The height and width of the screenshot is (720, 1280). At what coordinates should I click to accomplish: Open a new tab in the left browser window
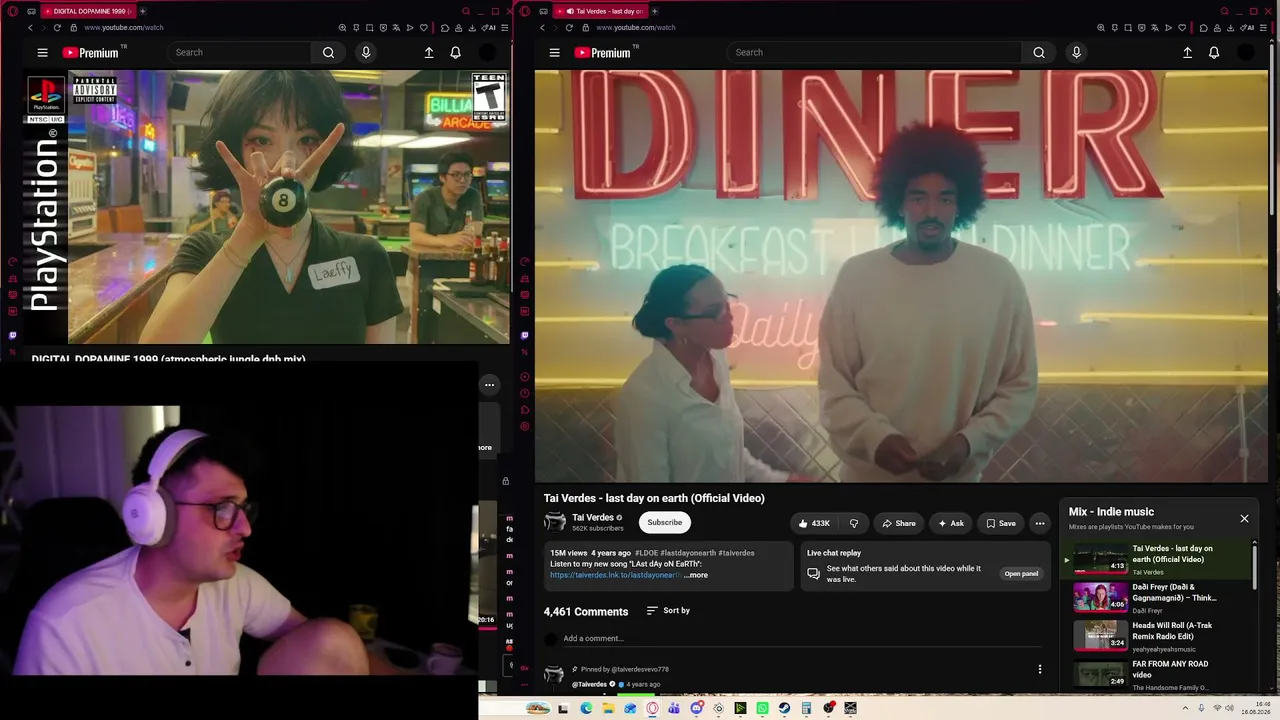142,11
